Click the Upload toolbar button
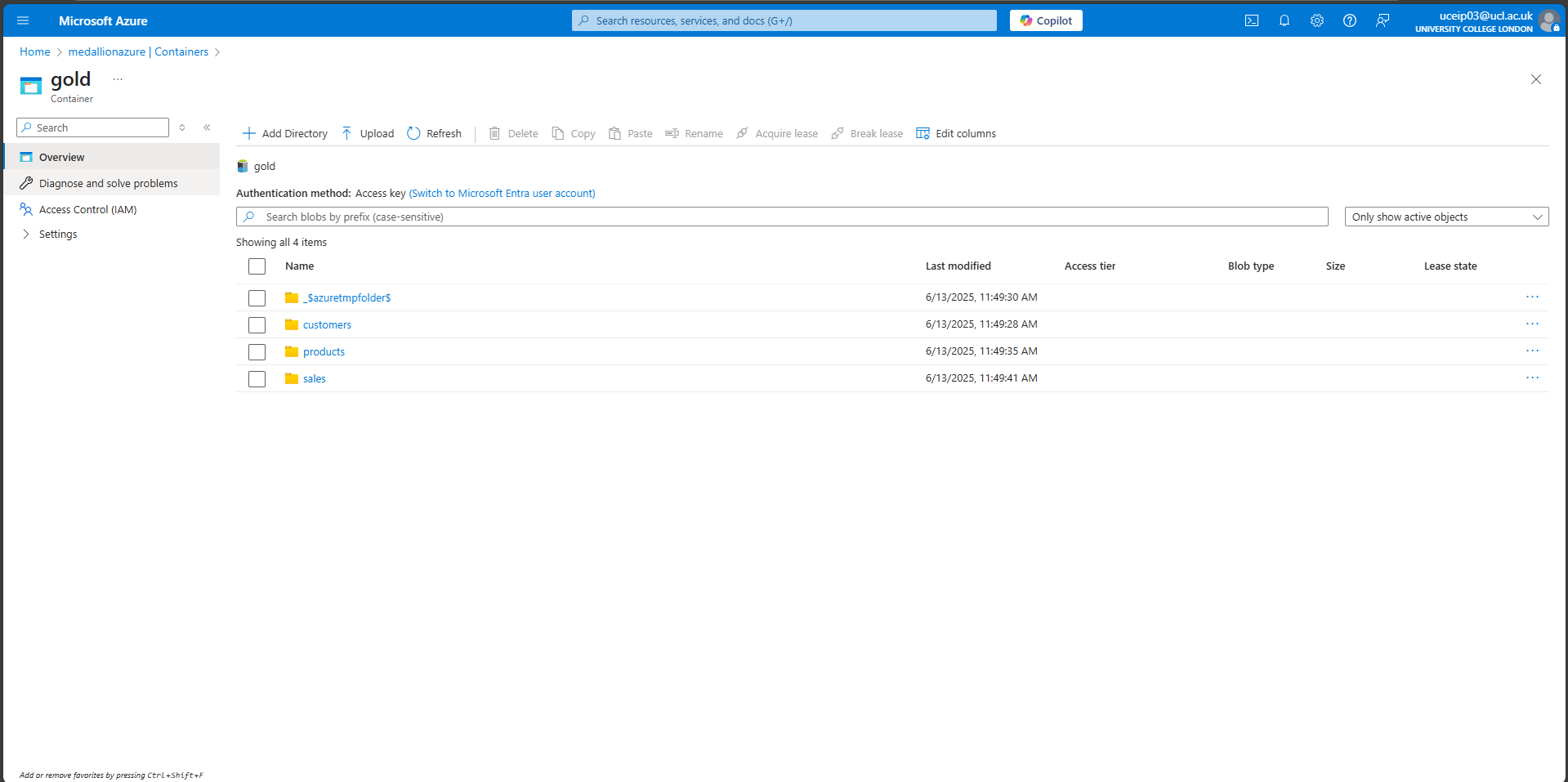1568x782 pixels. click(x=368, y=133)
